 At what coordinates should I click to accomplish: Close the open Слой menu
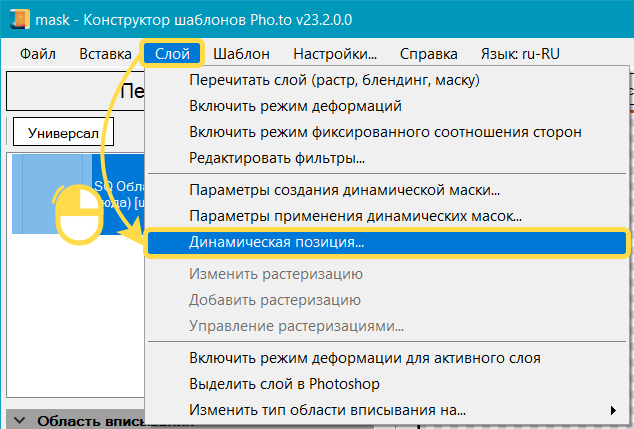tap(173, 54)
